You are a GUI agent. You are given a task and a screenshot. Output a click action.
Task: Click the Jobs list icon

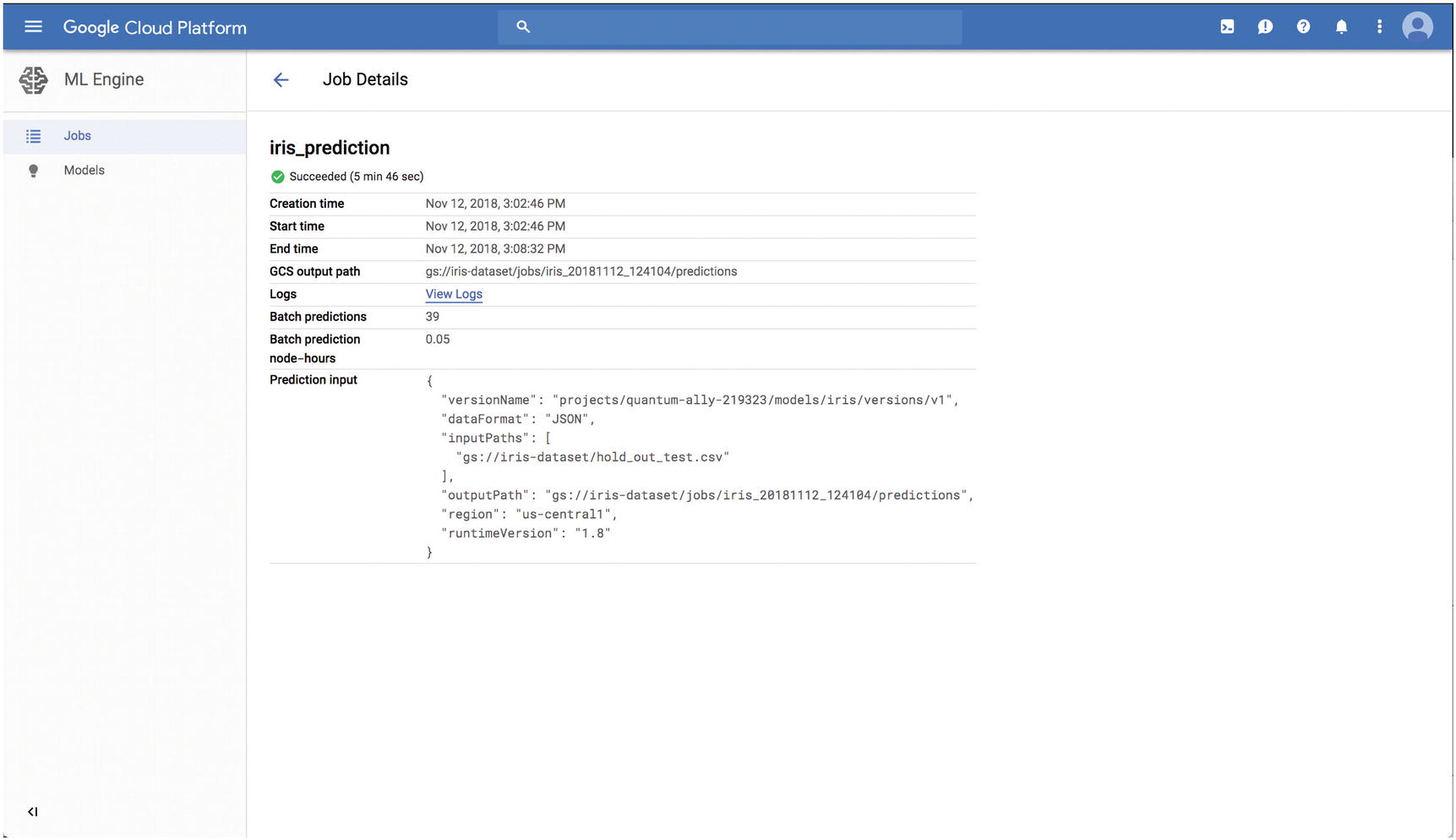[x=33, y=136]
